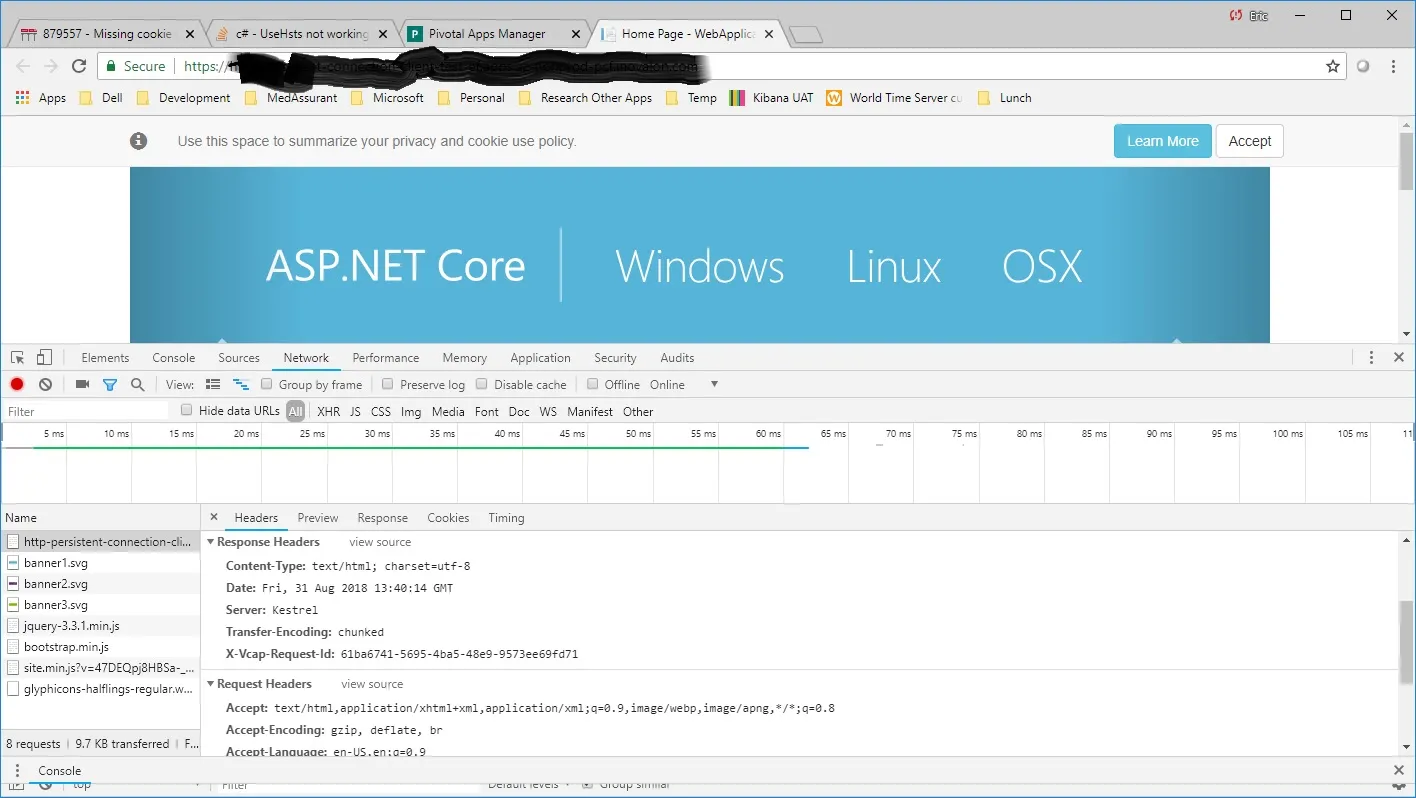
Task: Open the Microsoft bookmarks folder
Action: [x=387, y=98]
